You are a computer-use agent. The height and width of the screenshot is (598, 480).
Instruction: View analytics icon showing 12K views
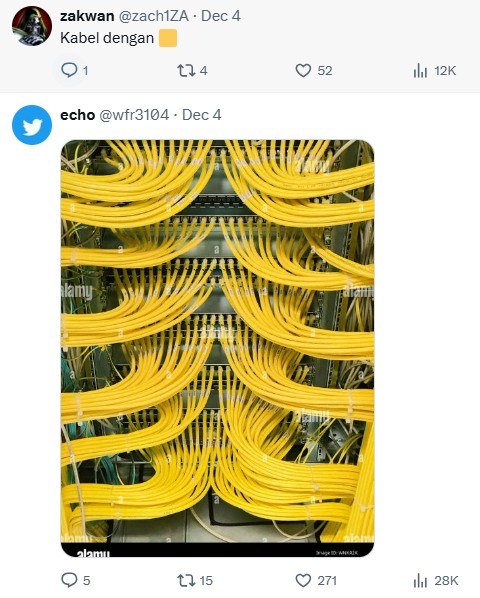pos(420,71)
